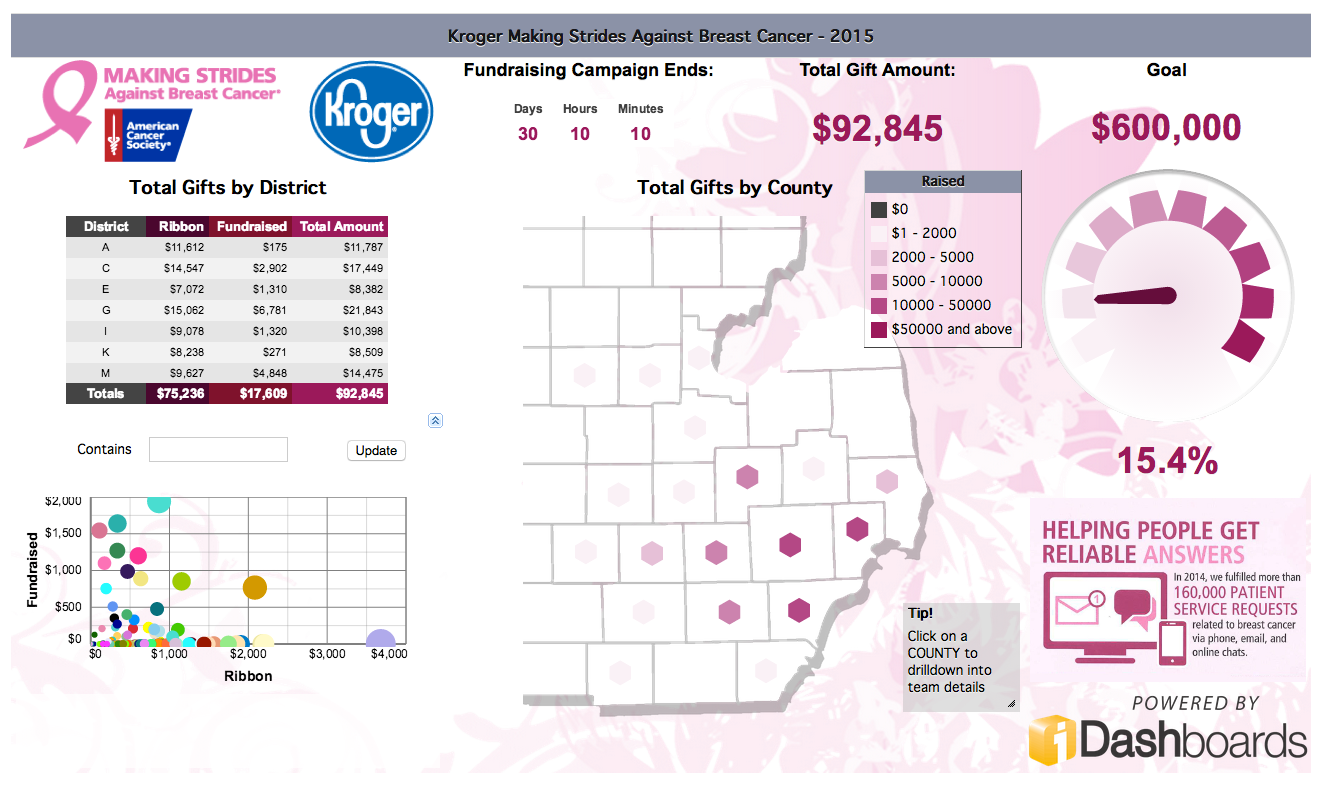Sort by the District column header
1323x805 pixels.
[x=106, y=227]
